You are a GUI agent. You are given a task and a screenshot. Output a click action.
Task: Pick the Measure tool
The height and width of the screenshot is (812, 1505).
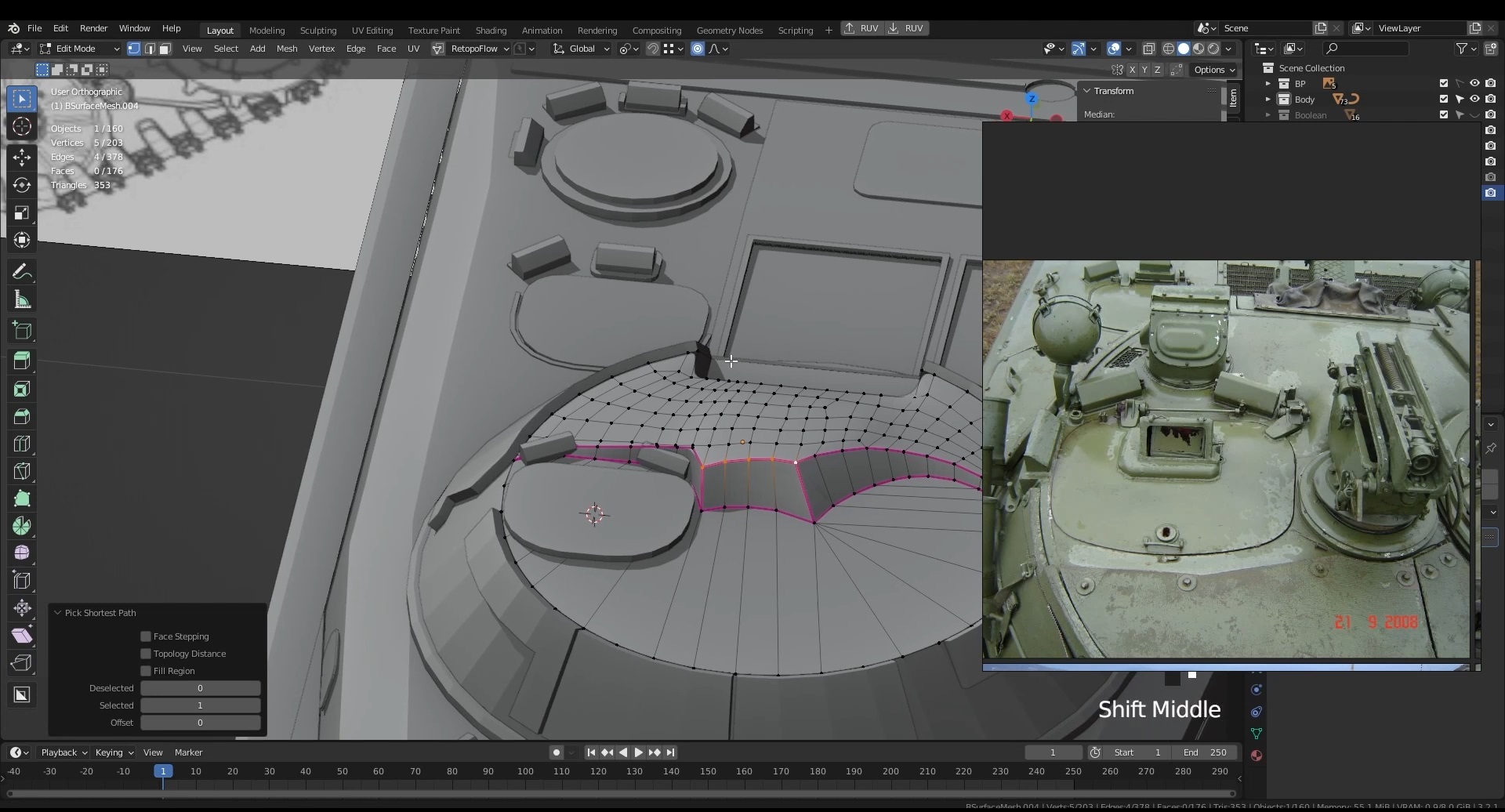tap(22, 299)
